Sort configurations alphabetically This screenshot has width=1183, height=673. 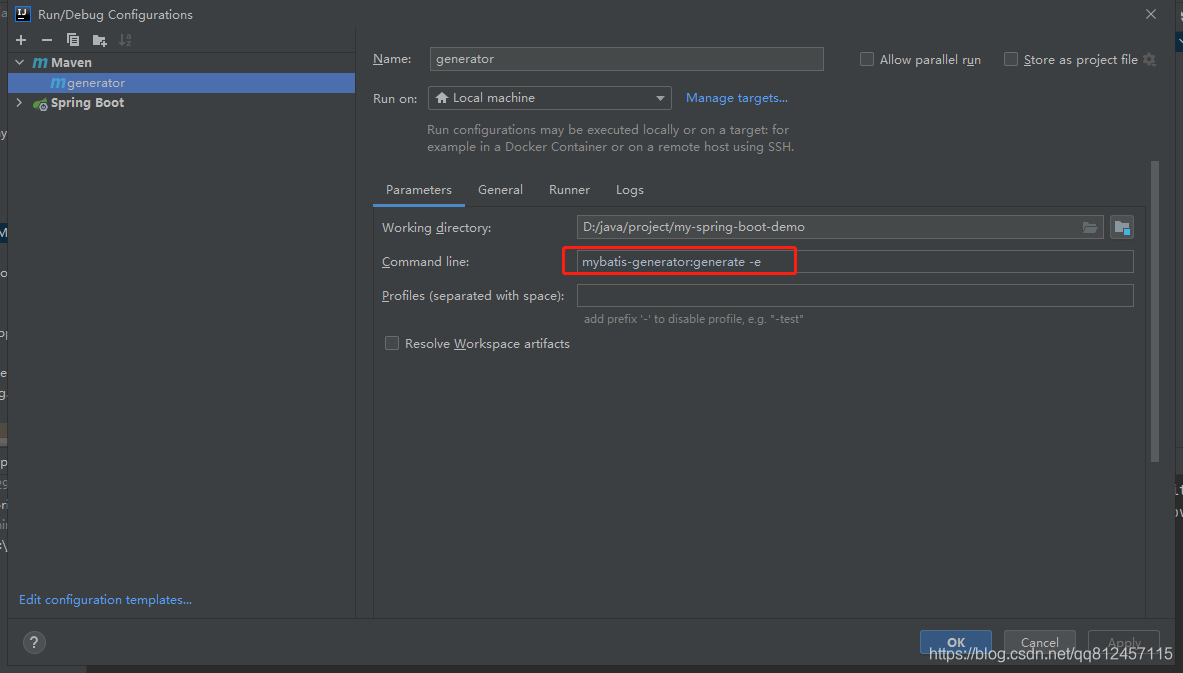click(x=125, y=40)
